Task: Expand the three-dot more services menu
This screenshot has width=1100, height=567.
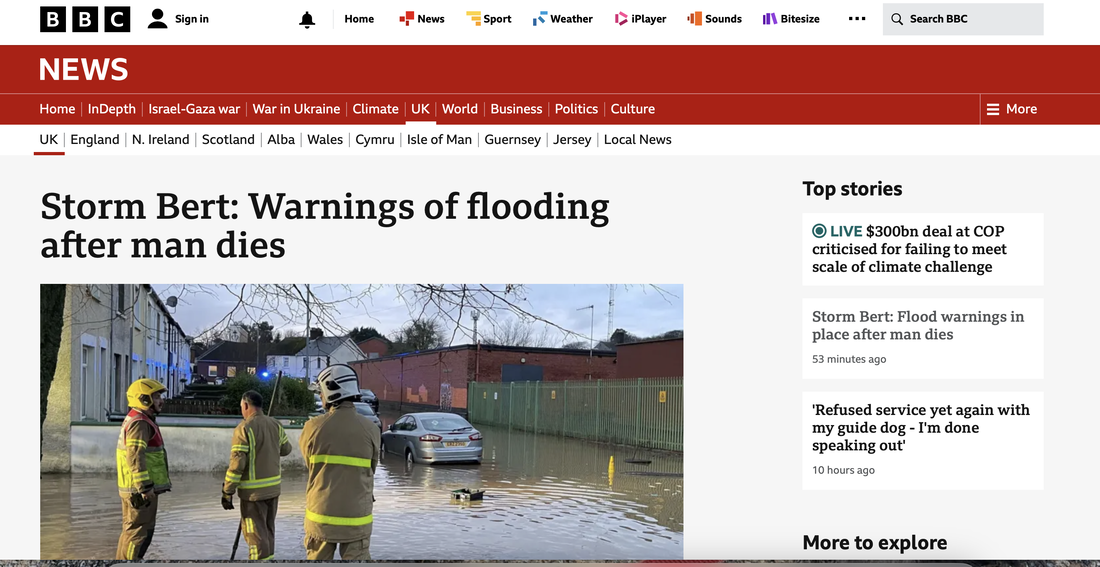Action: pos(857,19)
